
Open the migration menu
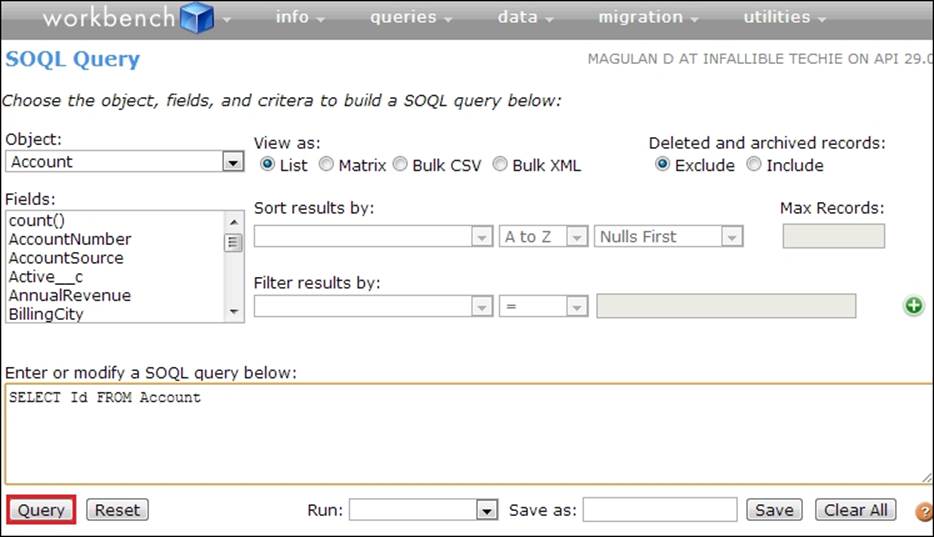pos(648,18)
